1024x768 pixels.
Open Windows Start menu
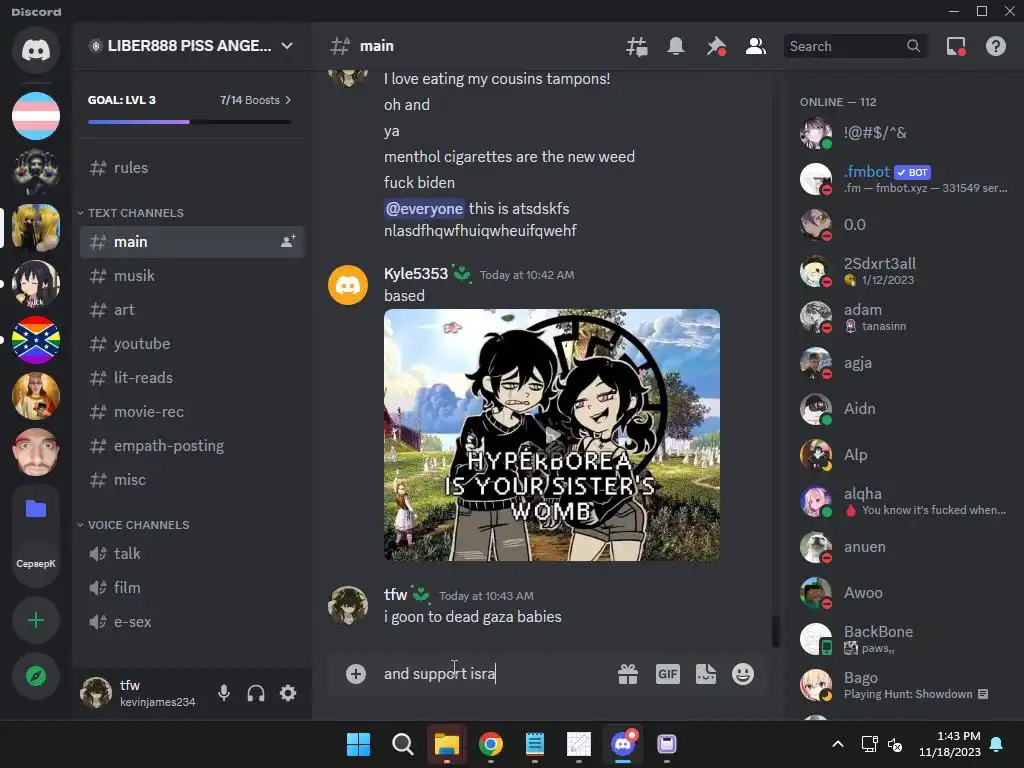[x=358, y=744]
